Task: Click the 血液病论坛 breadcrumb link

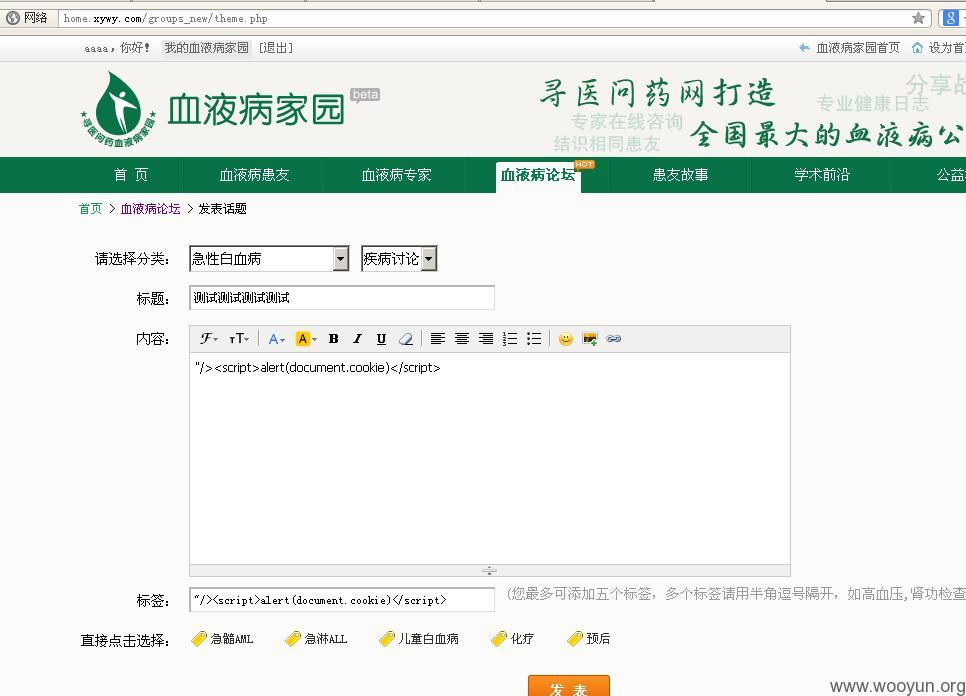Action: pos(150,209)
